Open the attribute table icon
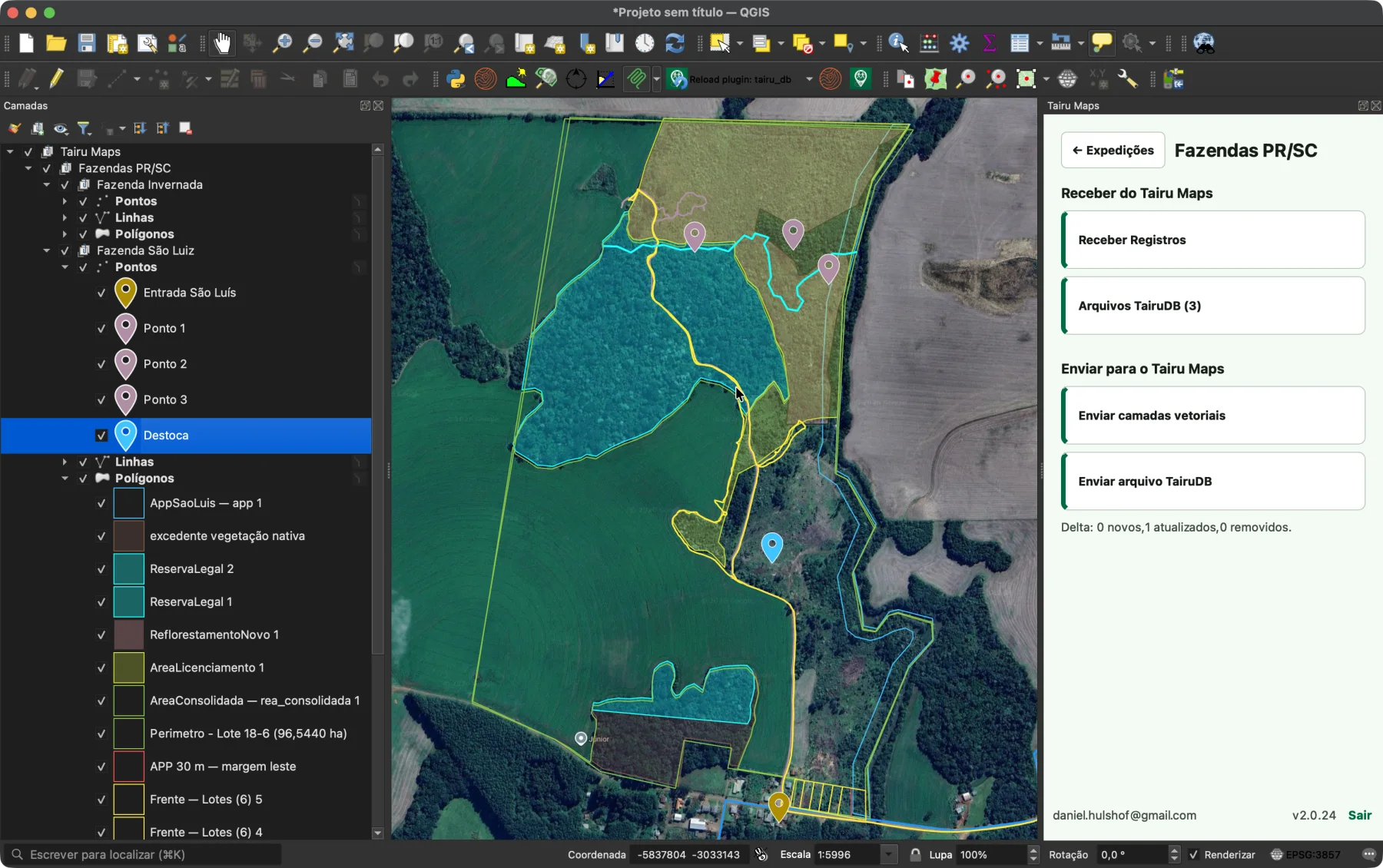 (1020, 43)
